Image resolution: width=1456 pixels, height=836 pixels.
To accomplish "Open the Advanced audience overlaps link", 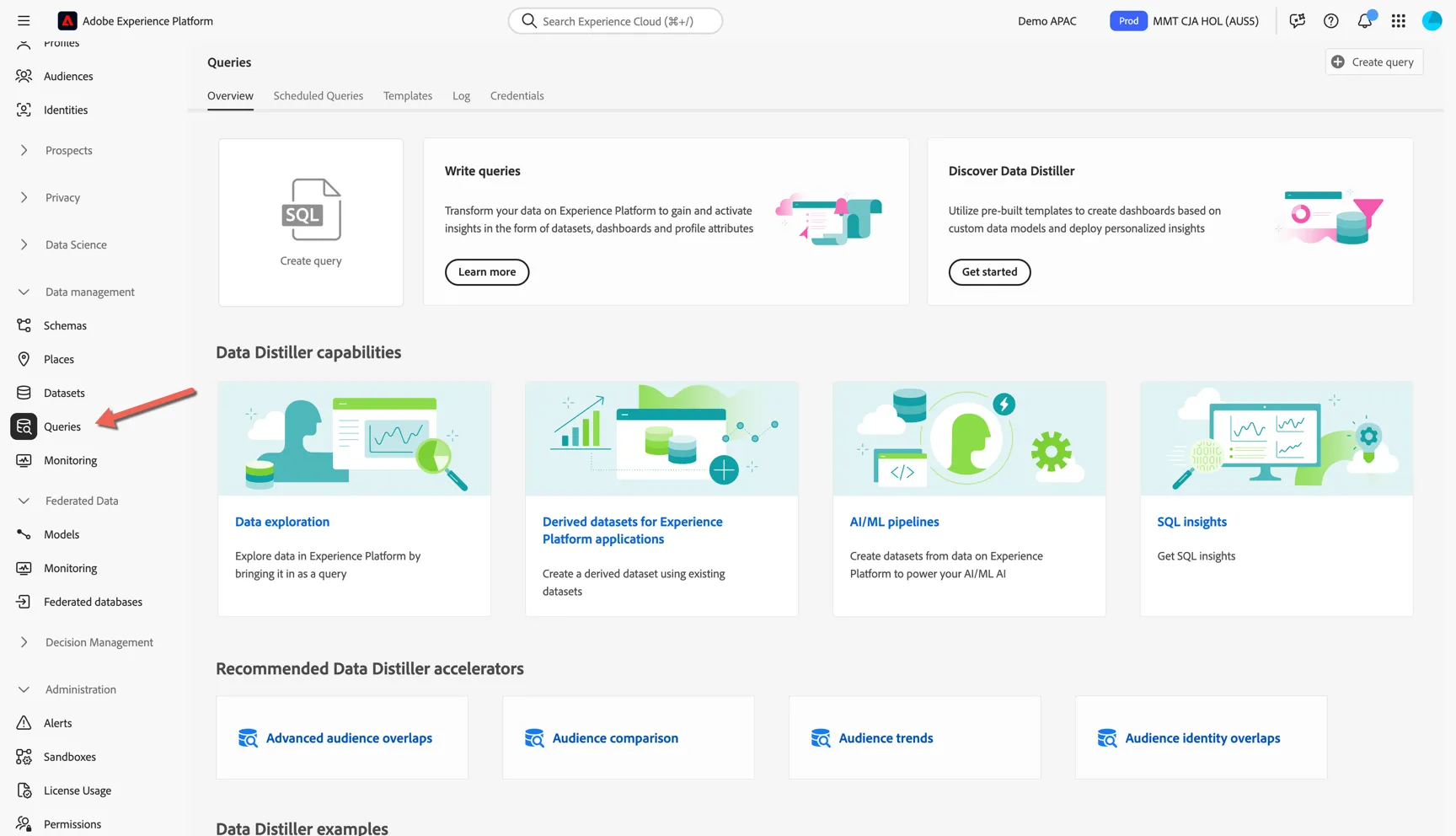I will [350, 738].
